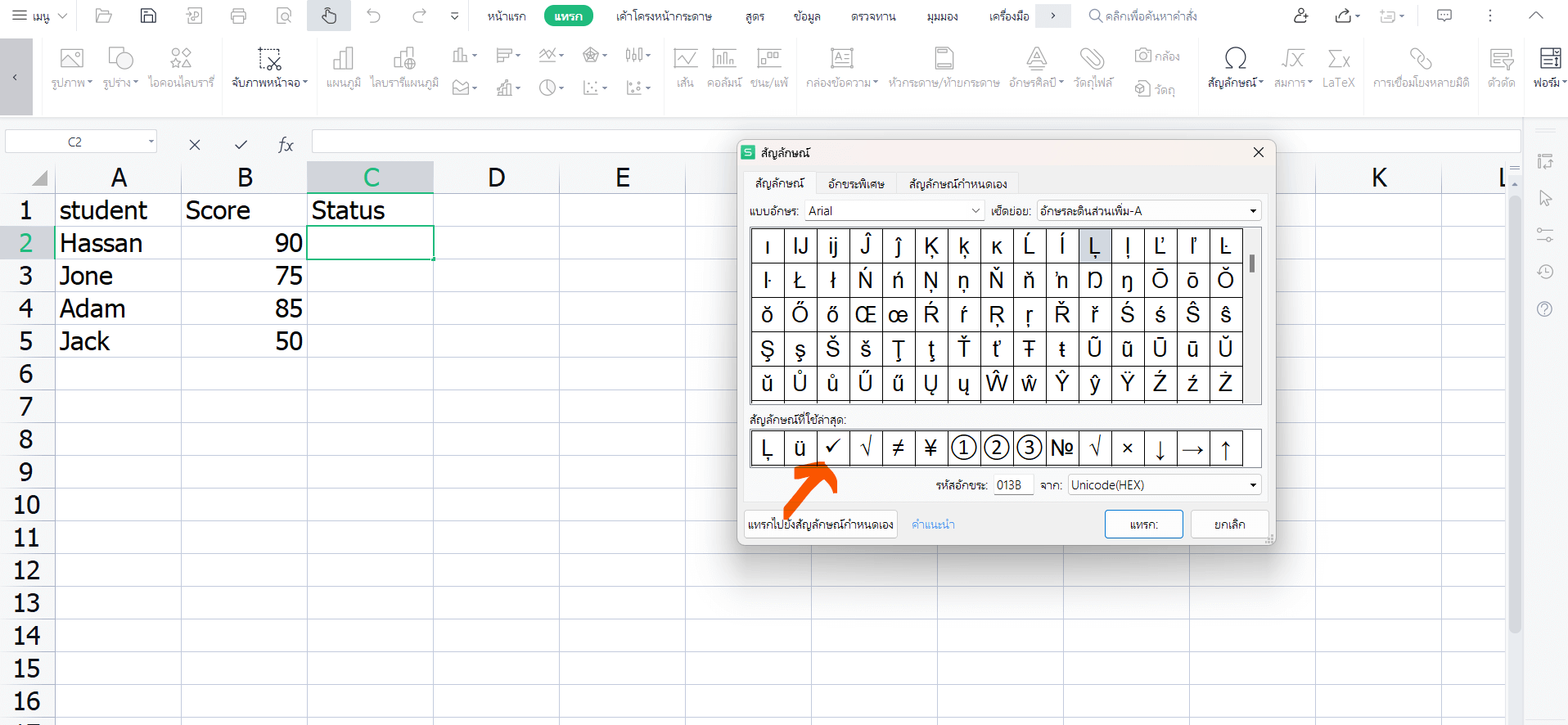1568x725 pixels.
Task: Select cell B3 containing score 75
Action: tap(244, 276)
